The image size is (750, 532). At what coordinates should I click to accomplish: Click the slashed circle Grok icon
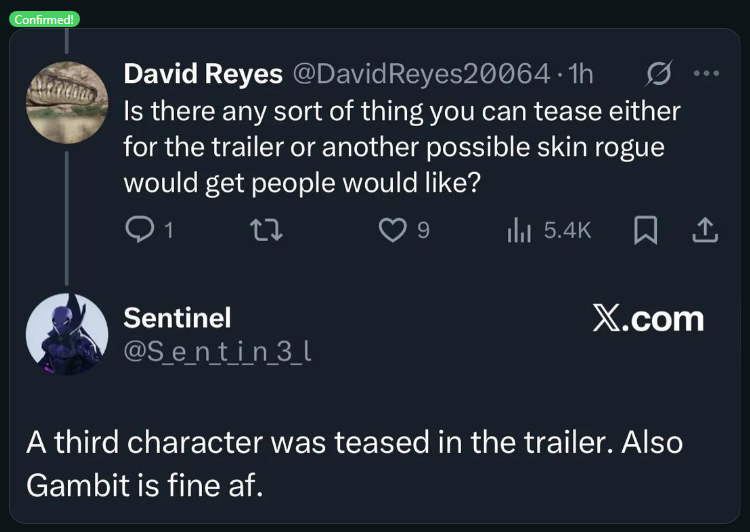click(659, 73)
